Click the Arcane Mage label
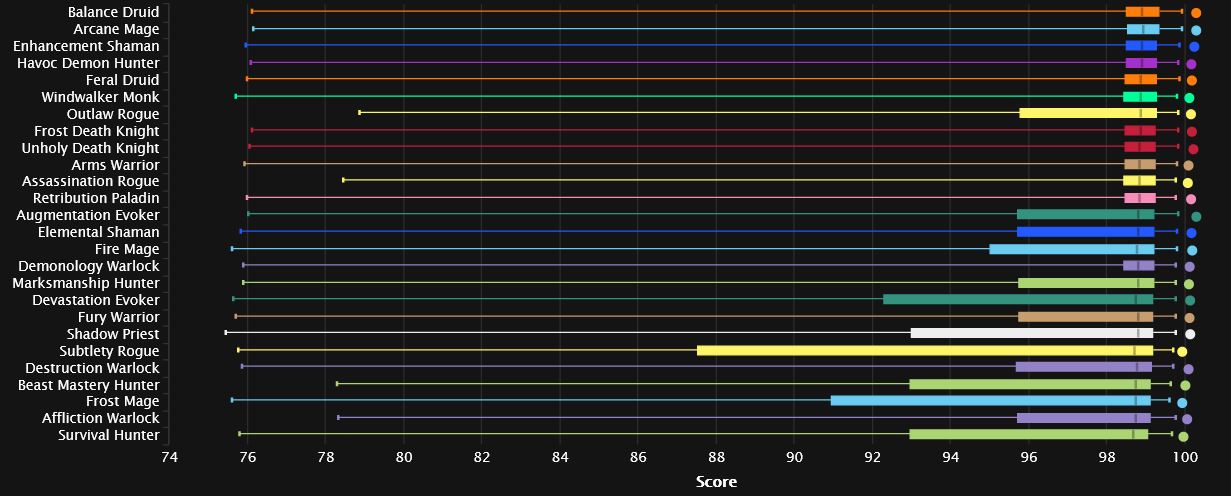Viewport: 1231px width, 496px height. (116, 29)
